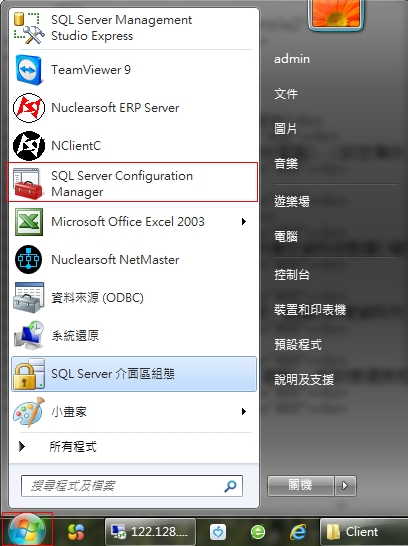Open 系統還原 system restore icon
The image size is (408, 546).
coord(29,336)
